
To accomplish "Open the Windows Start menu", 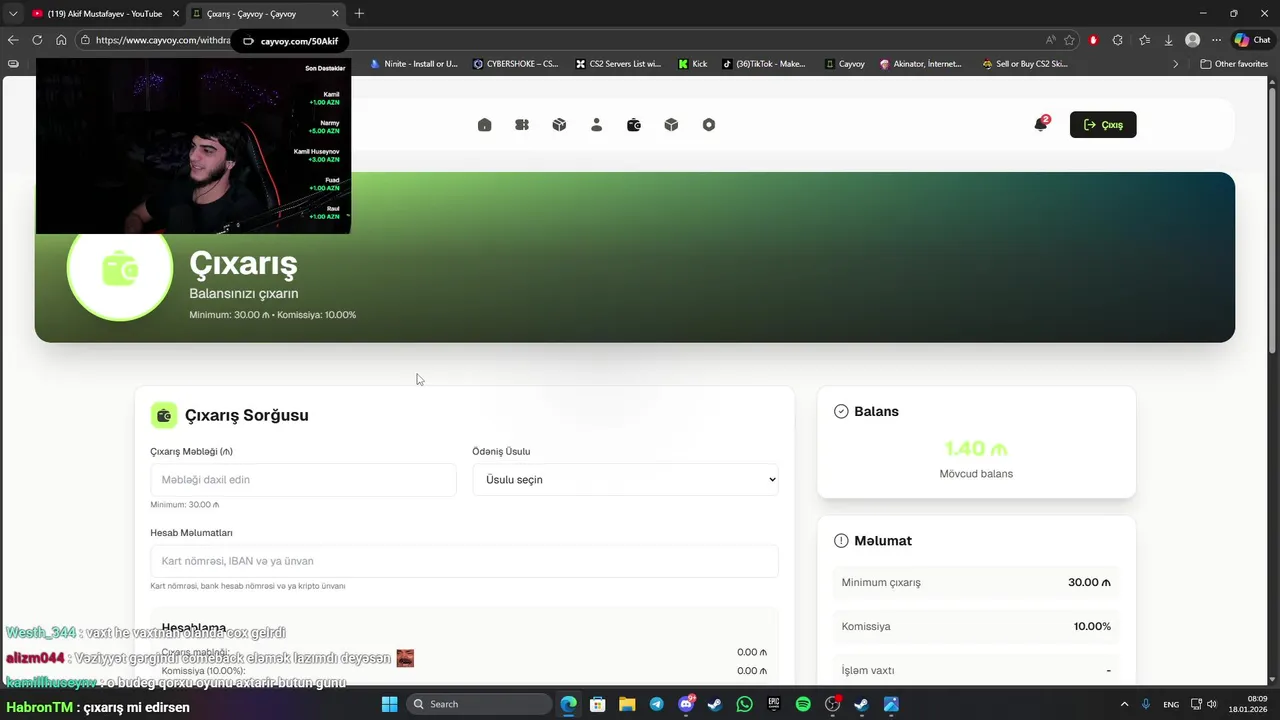I will [389, 704].
